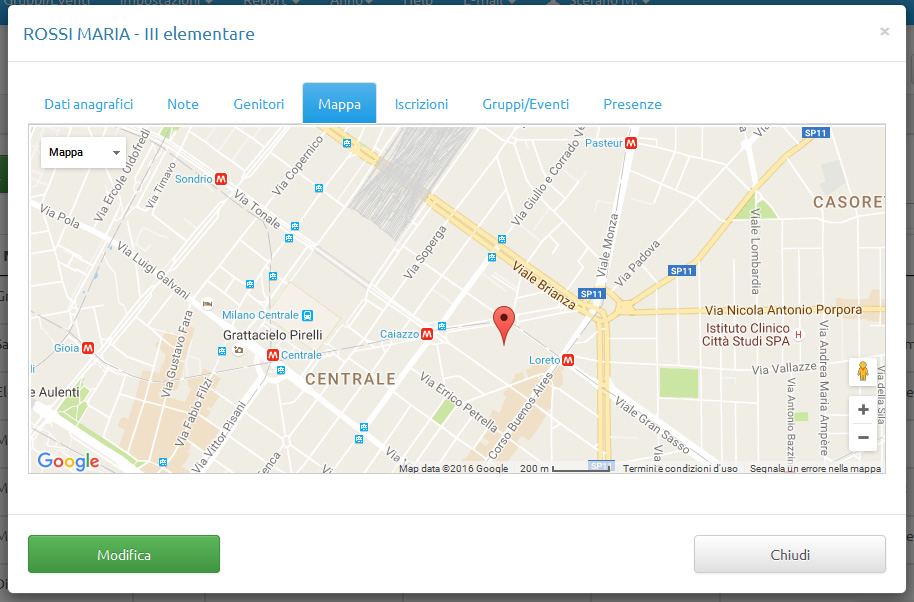914x602 pixels.
Task: Click the hospital icon by Istituto Clinico
Action: point(799,335)
